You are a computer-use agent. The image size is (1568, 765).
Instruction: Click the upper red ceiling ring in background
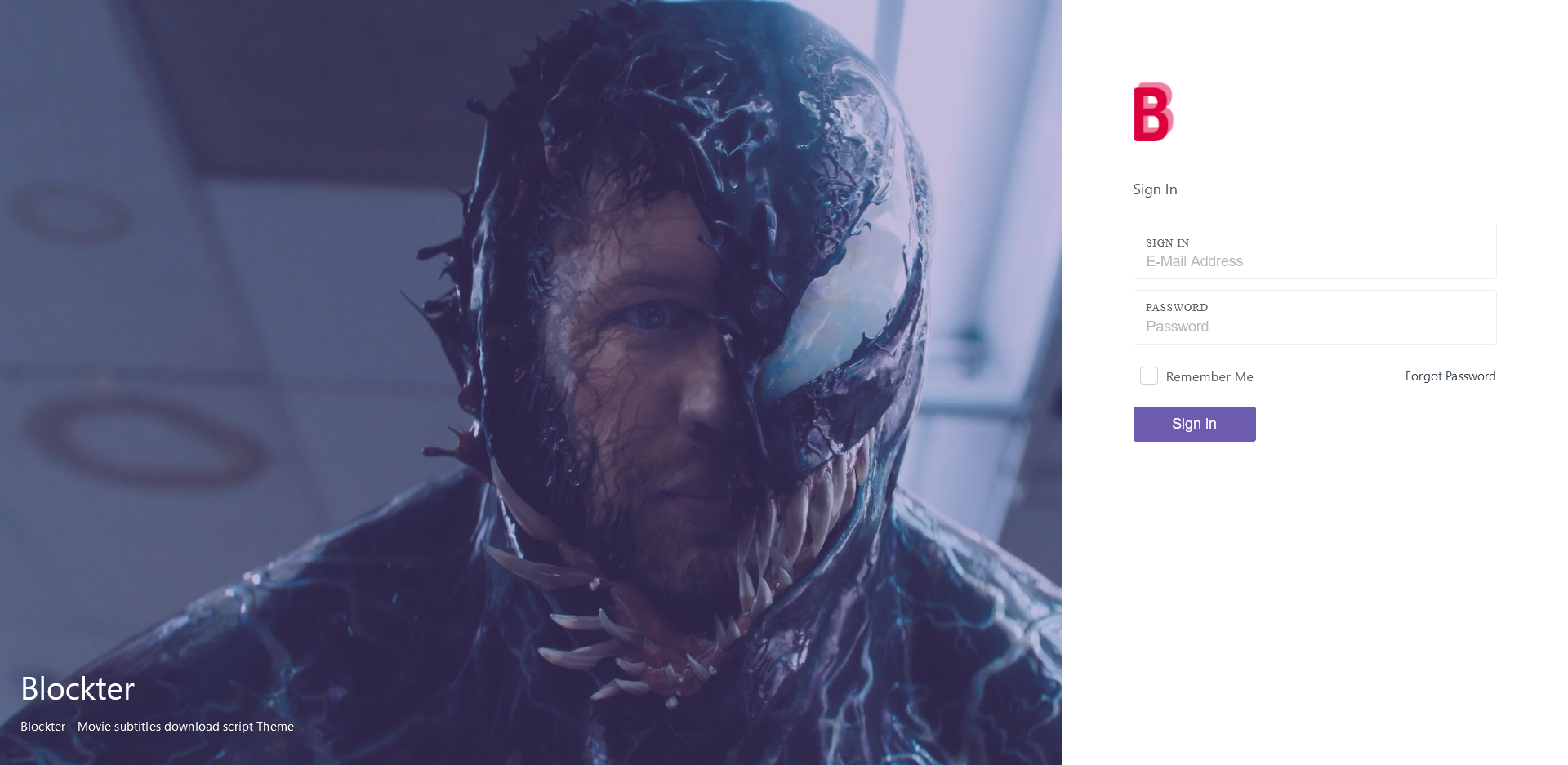tap(69, 212)
